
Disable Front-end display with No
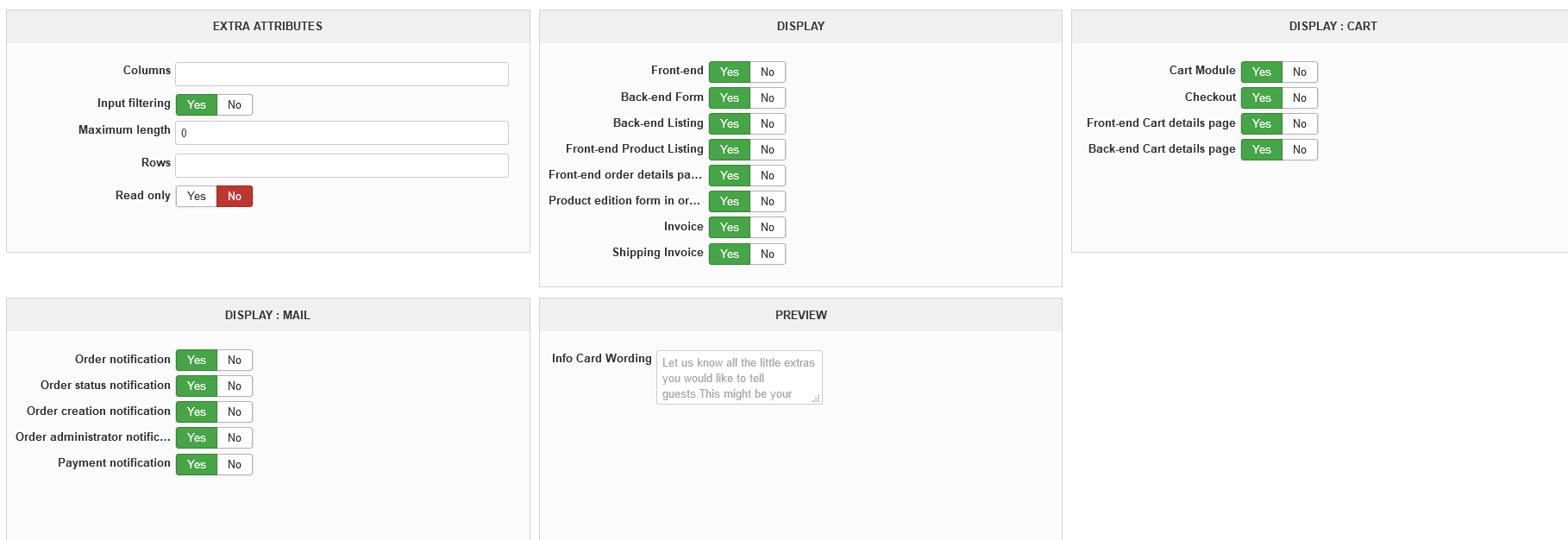(x=768, y=72)
